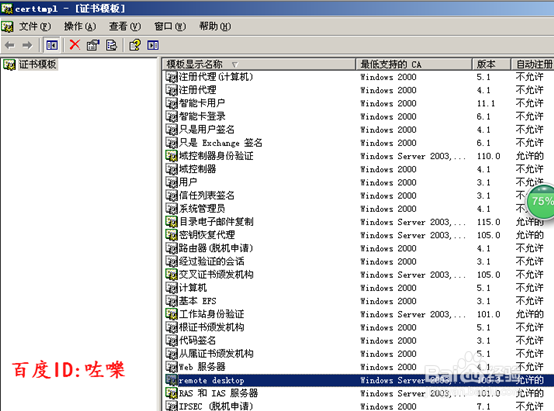Viewport: 554px width, 411px height.
Task: Select 根证书颁发机构 template
Action: pyautogui.click(x=212, y=327)
